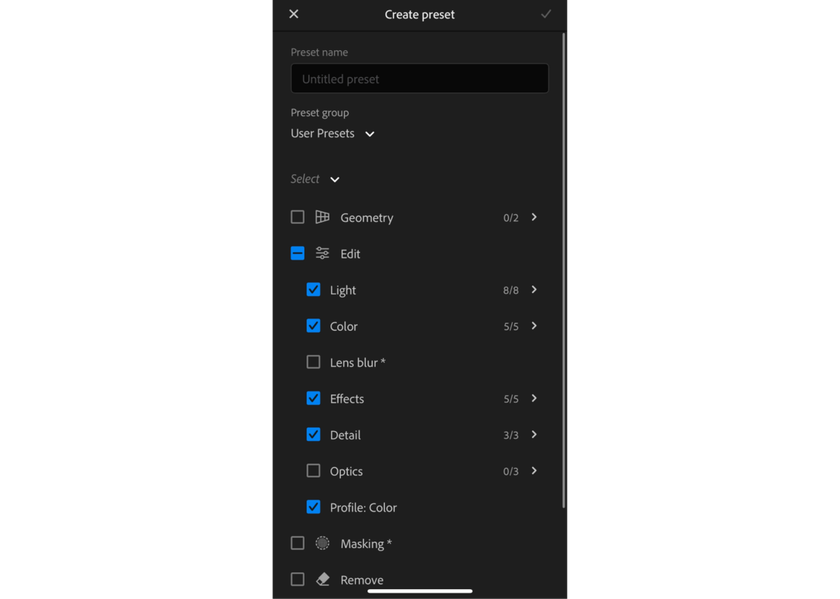Screen dimensions: 840x599
Task: Dismiss the dialog with the X icon
Action: coord(292,14)
